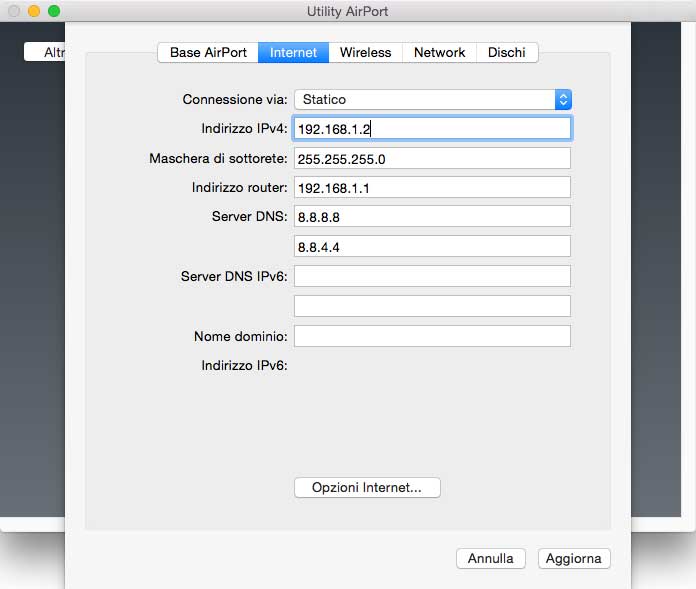
Task: Click the Indirizzo IPv4 field
Action: click(x=432, y=129)
